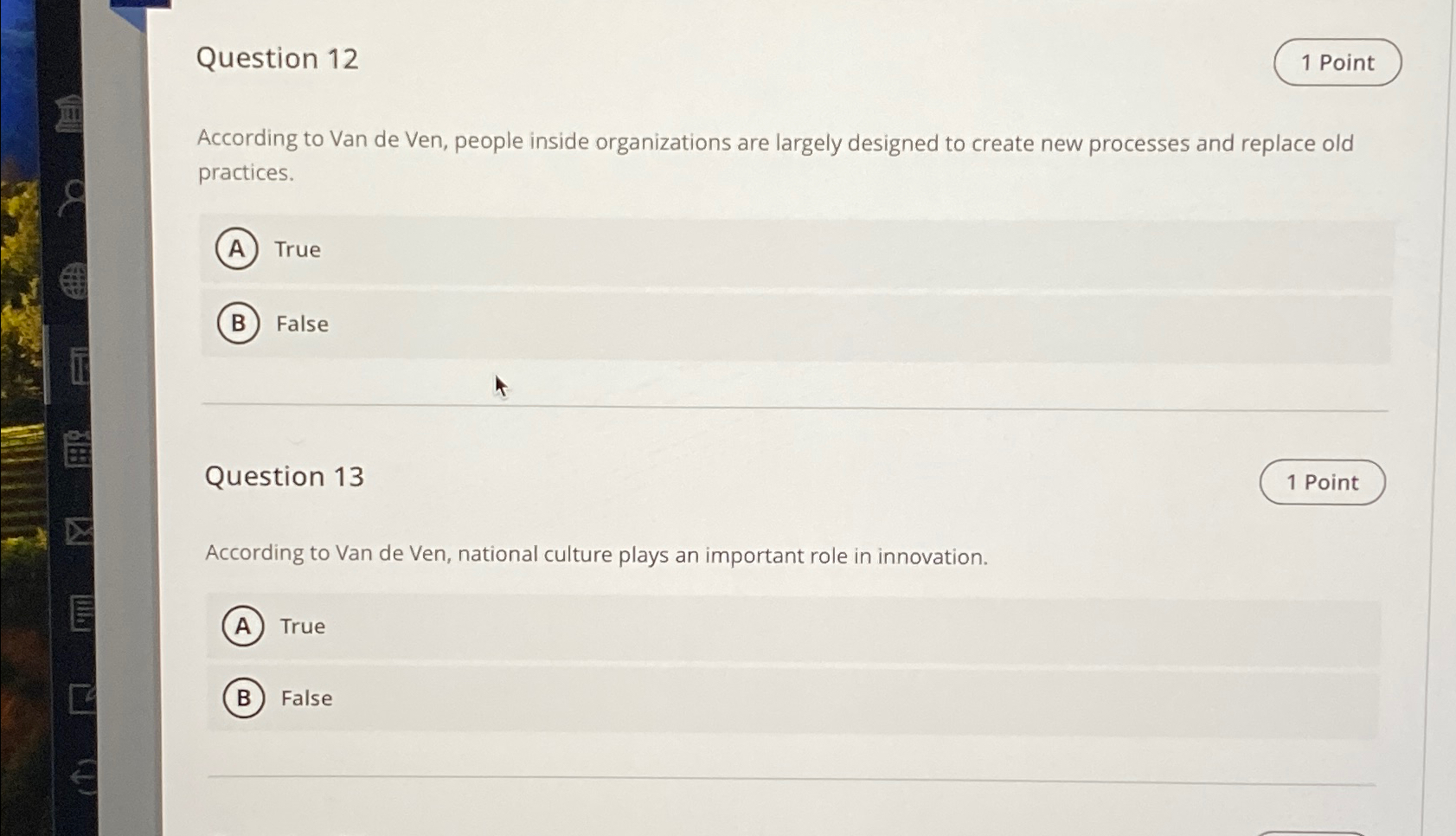The width and height of the screenshot is (1456, 836).
Task: Select True for Question 13
Action: point(242,626)
